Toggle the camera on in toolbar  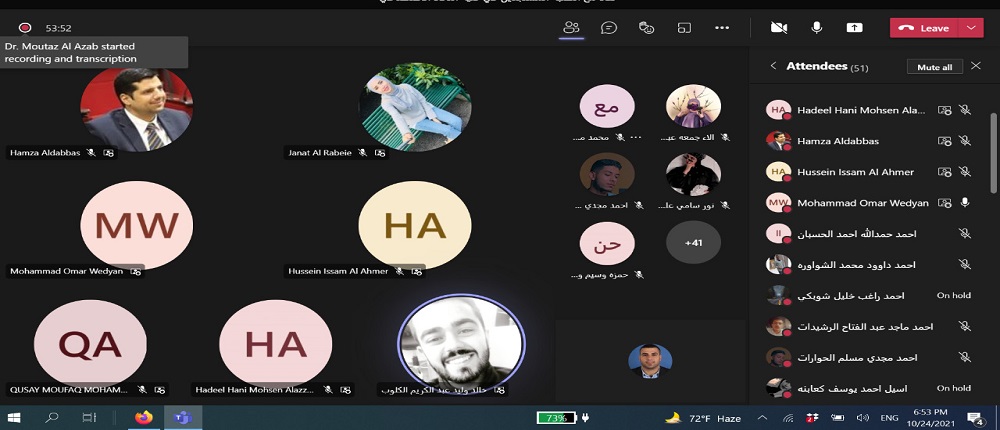click(x=779, y=28)
